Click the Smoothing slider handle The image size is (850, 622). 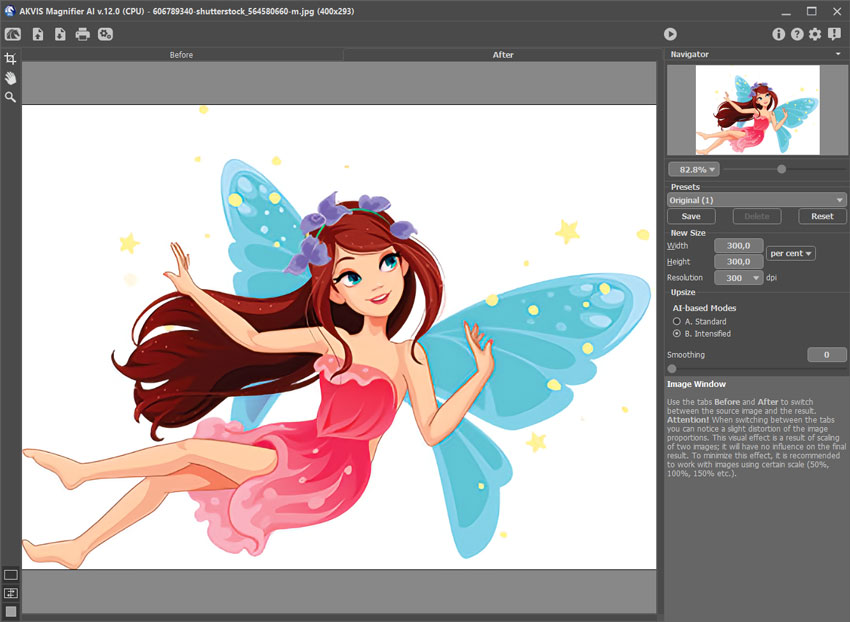pyautogui.click(x=672, y=369)
